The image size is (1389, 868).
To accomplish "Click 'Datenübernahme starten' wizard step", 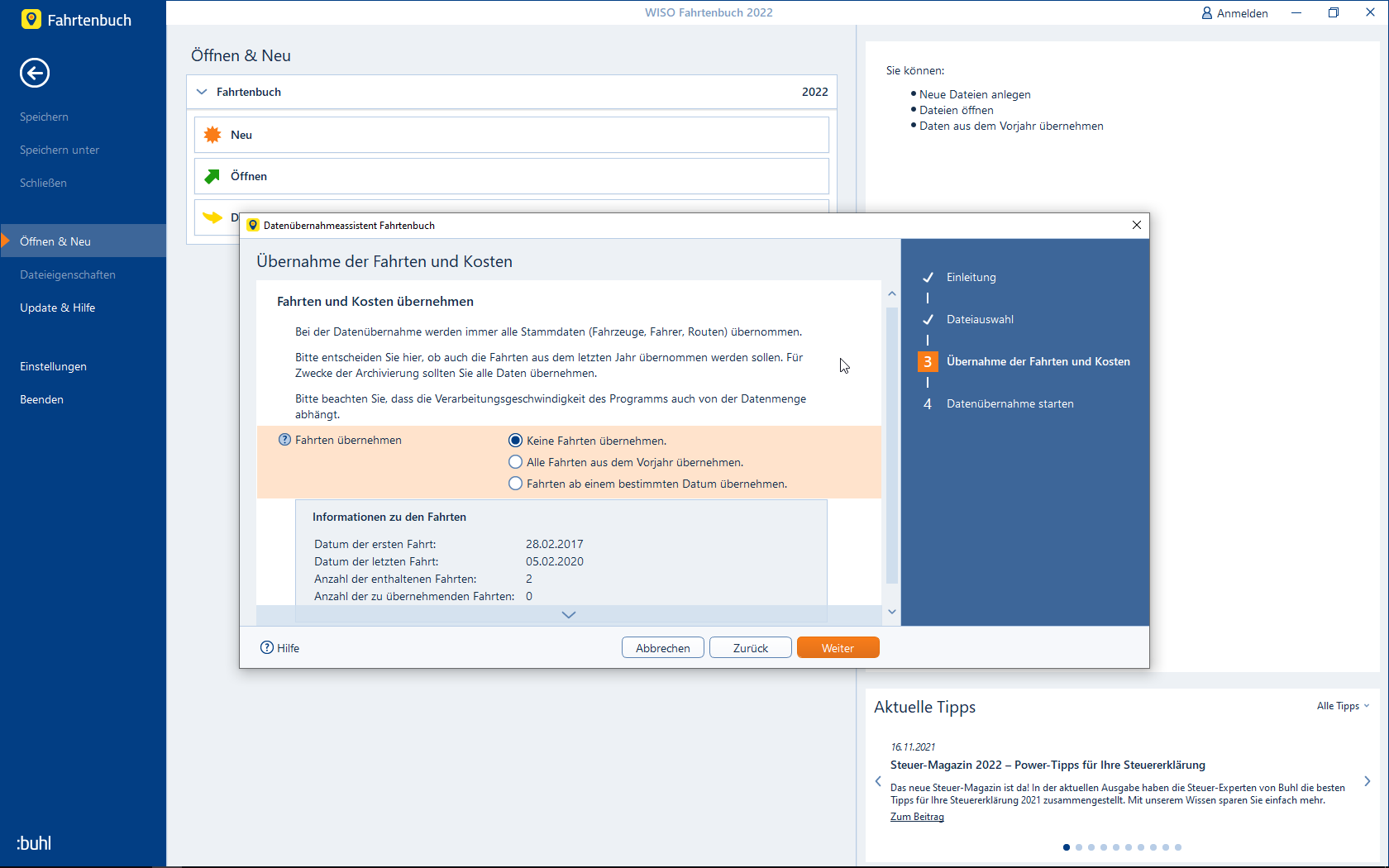I will click(1010, 403).
